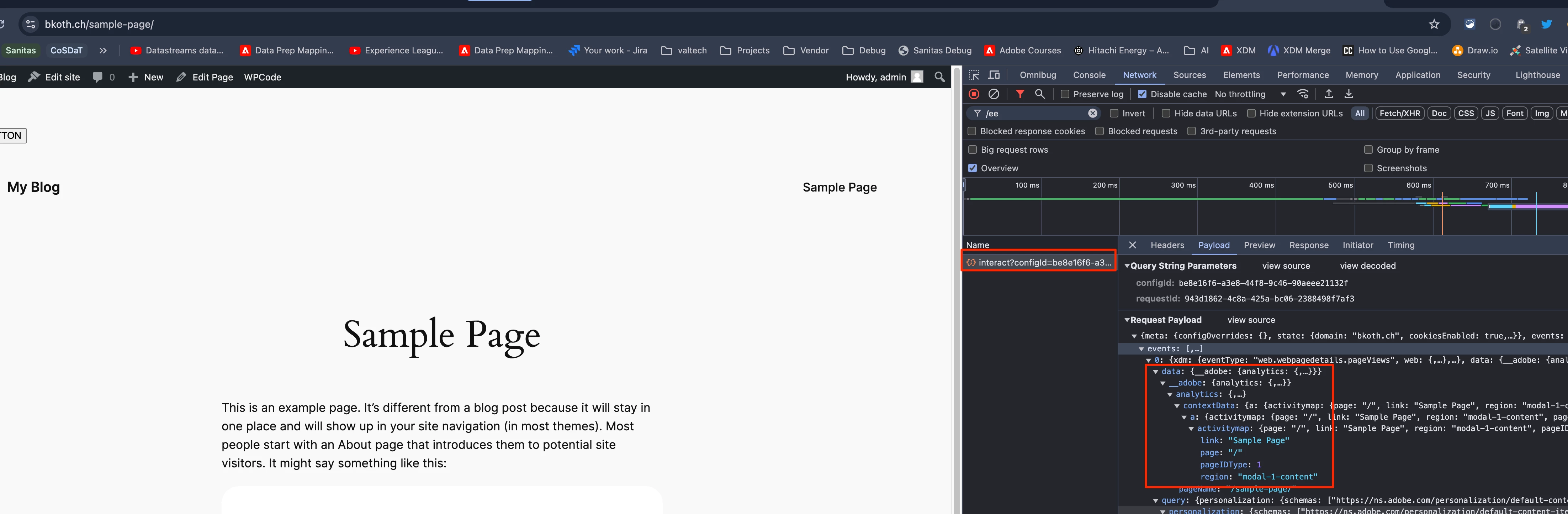Check Hide data URLs option
The image size is (1568, 514).
click(1166, 113)
